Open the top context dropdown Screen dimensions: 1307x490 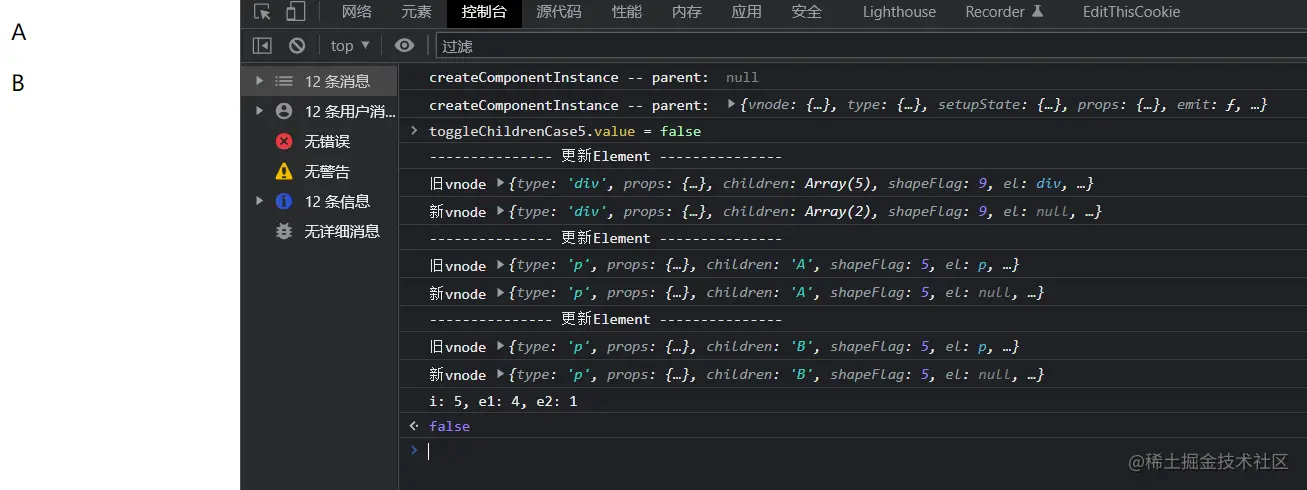point(350,45)
